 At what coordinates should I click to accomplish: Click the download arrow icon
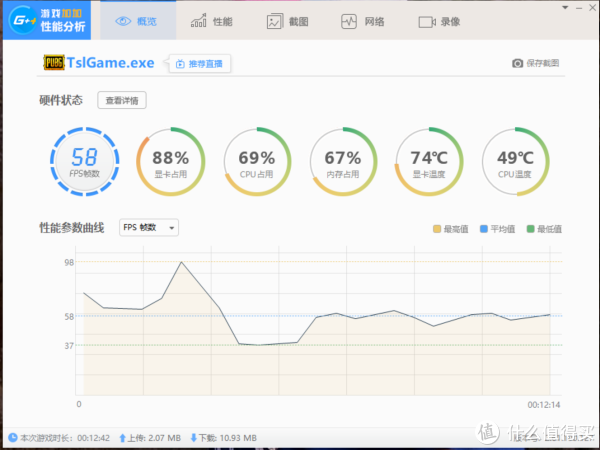(194, 438)
